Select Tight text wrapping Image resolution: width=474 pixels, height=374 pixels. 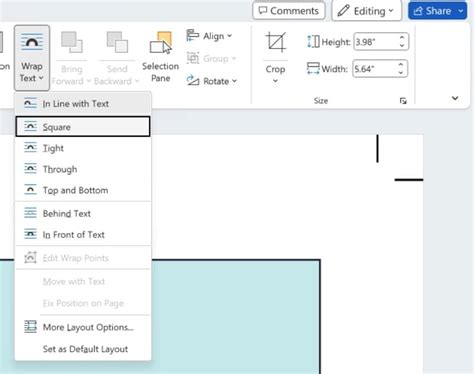point(83,148)
